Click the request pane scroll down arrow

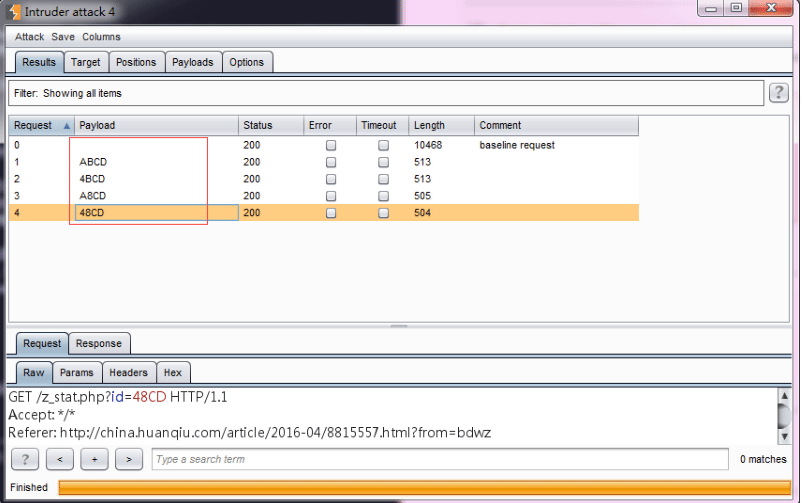[784, 436]
